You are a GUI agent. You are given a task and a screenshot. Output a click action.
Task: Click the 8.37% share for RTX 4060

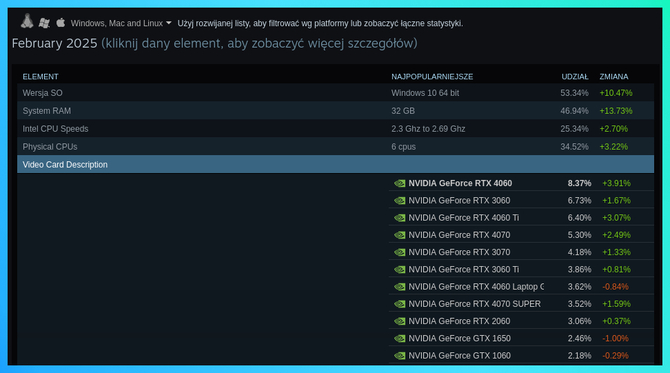[579, 183]
